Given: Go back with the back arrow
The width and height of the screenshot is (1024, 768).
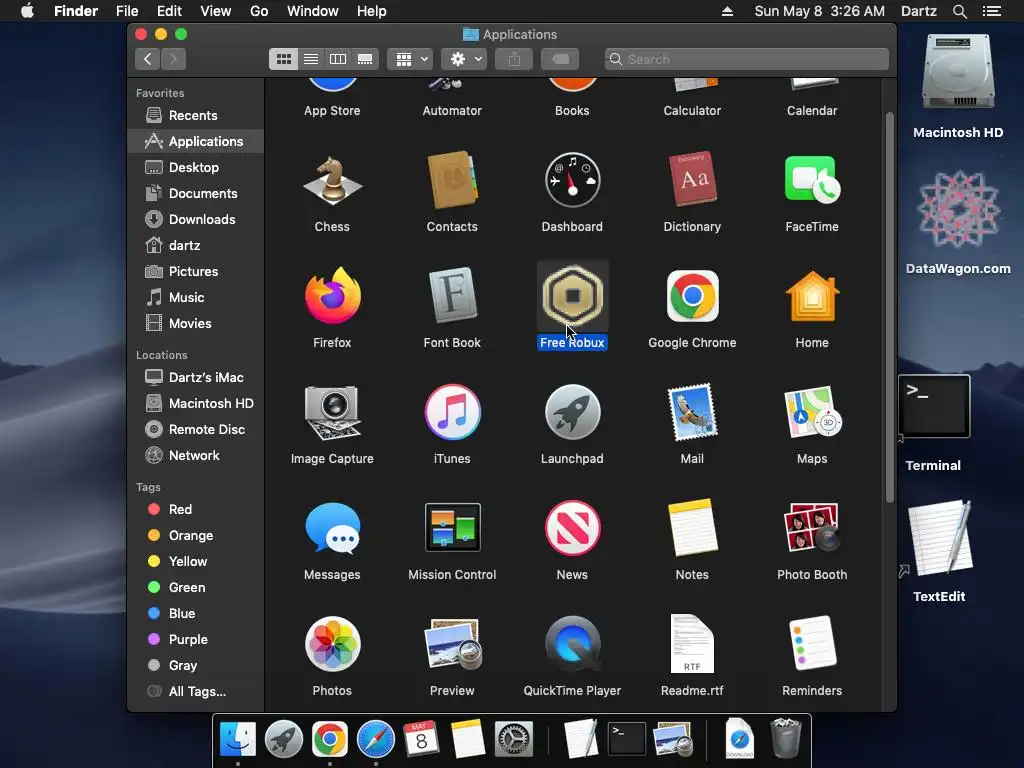Looking at the screenshot, I should point(148,59).
